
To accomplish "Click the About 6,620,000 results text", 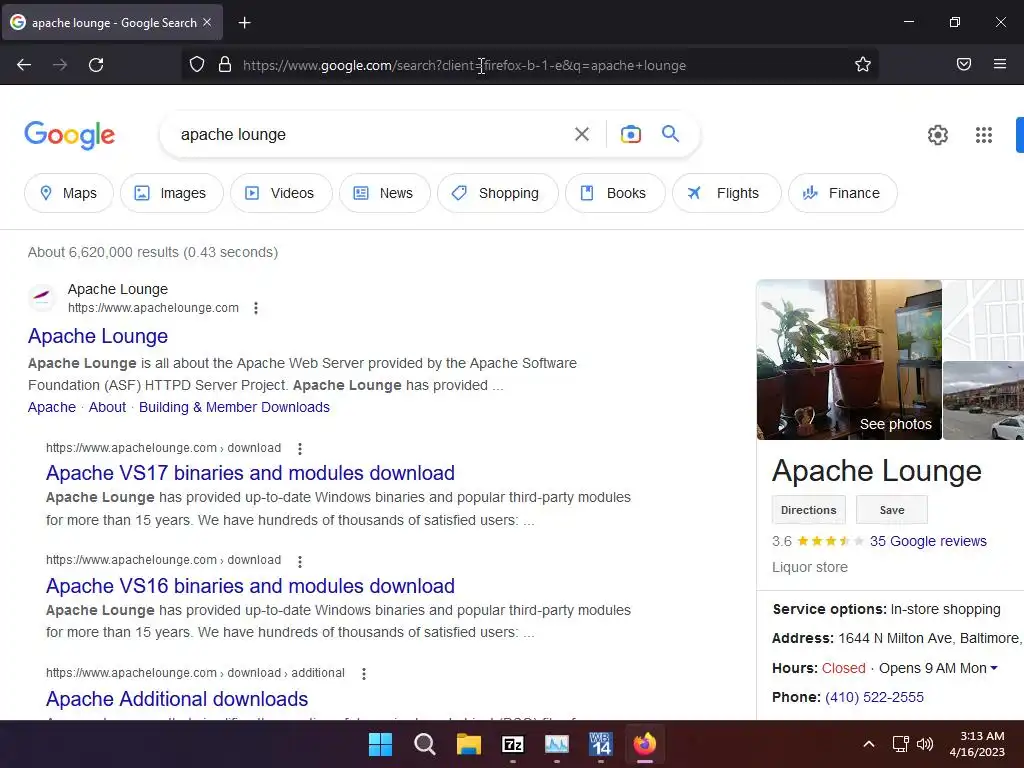I will (153, 252).
